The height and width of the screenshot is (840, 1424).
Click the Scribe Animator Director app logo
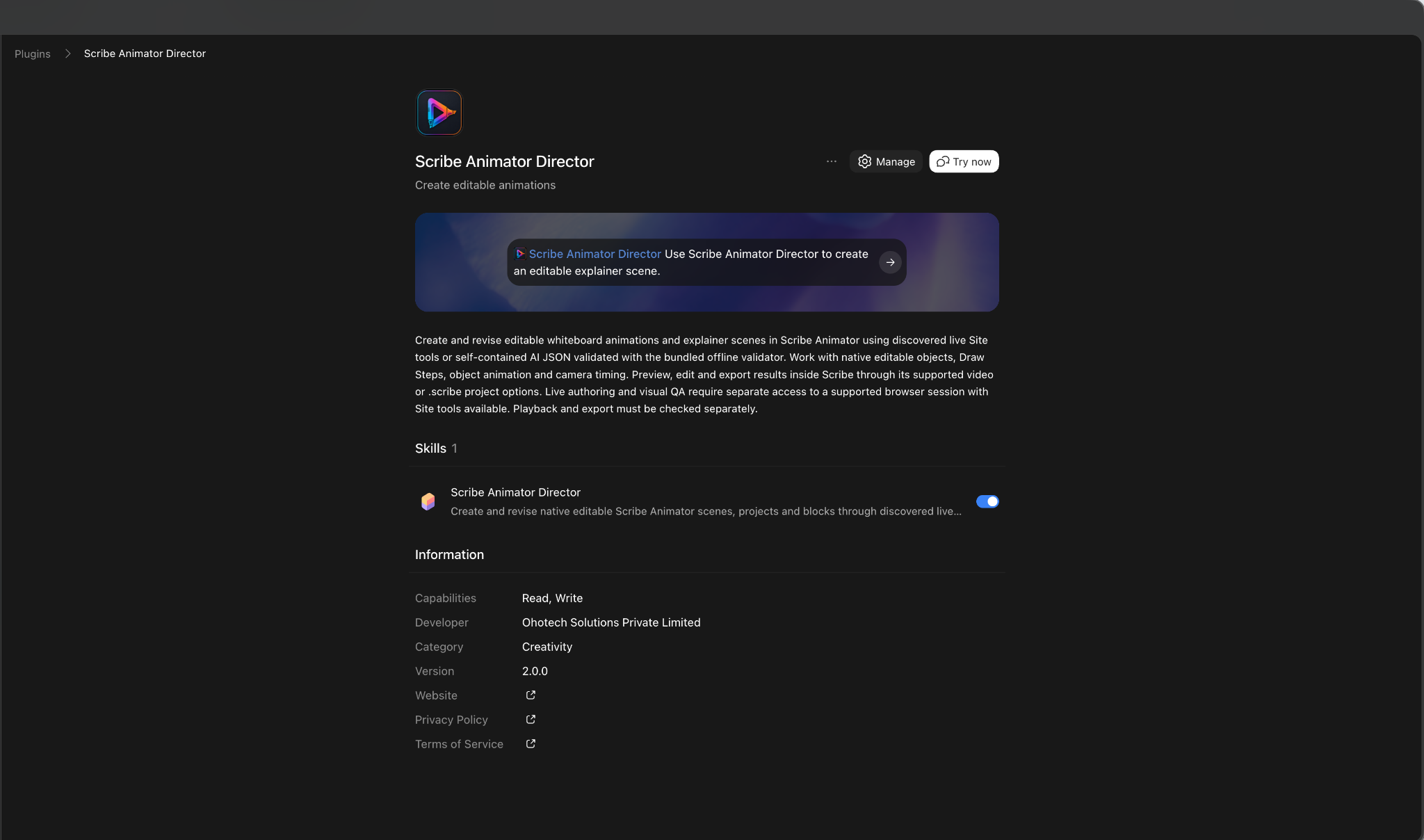point(439,113)
